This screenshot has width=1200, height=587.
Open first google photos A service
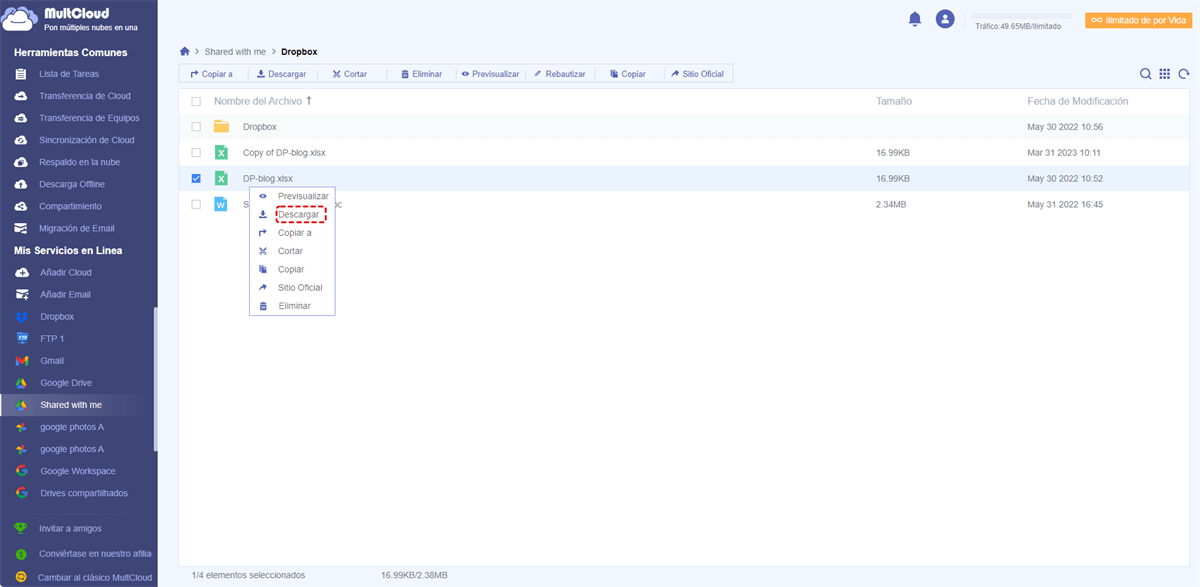[72, 427]
